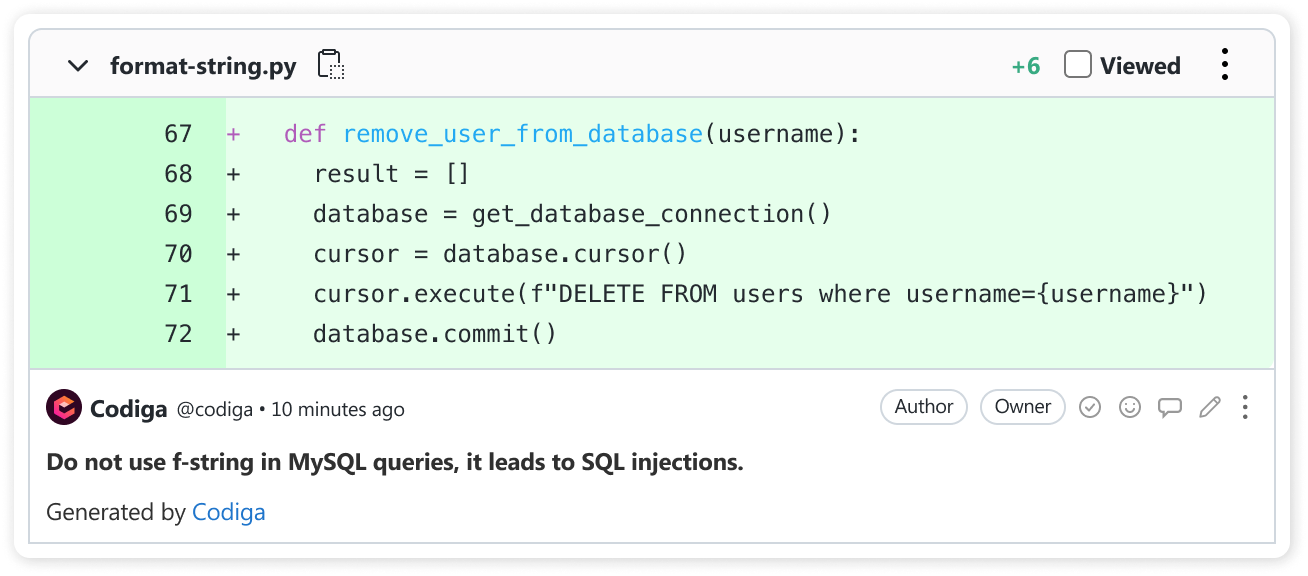Edit the comment with the pencil icon

point(1210,407)
